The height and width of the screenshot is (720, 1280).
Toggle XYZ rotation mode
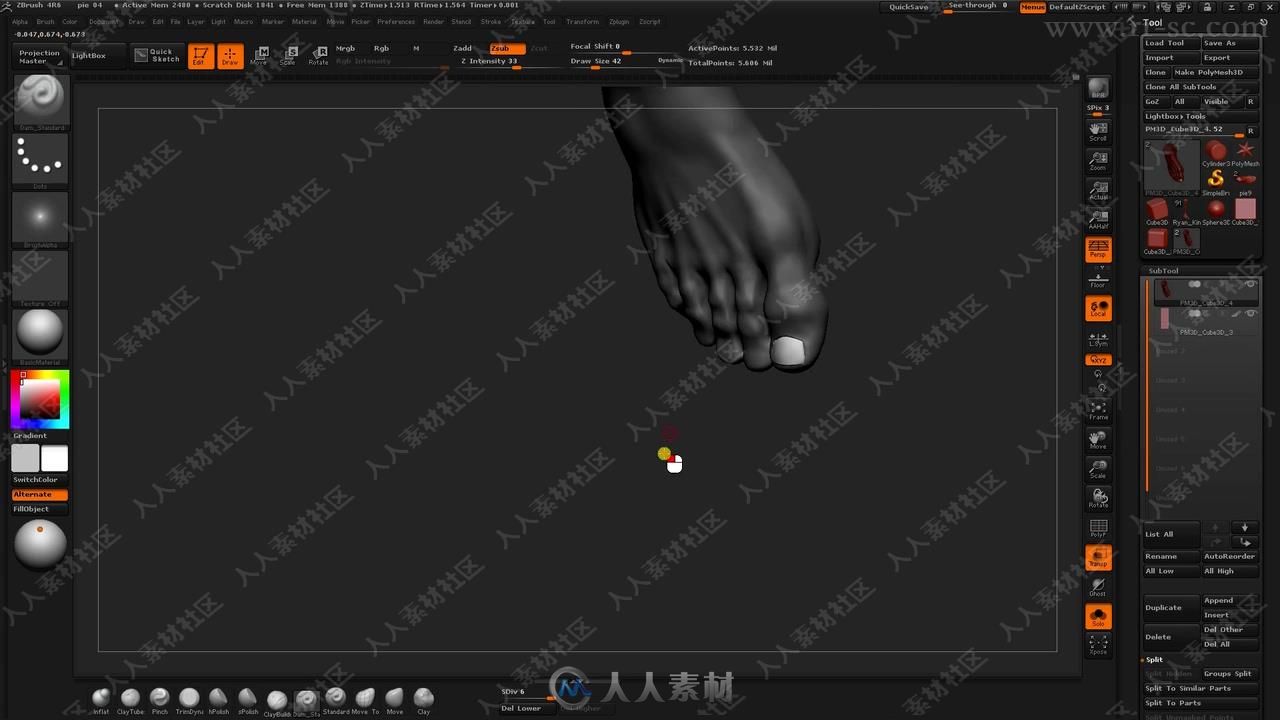[x=1098, y=360]
